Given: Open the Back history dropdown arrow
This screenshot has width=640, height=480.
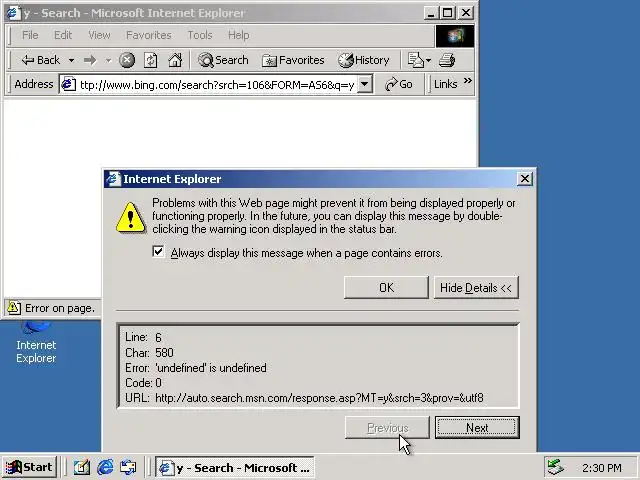Looking at the screenshot, I should point(71,60).
